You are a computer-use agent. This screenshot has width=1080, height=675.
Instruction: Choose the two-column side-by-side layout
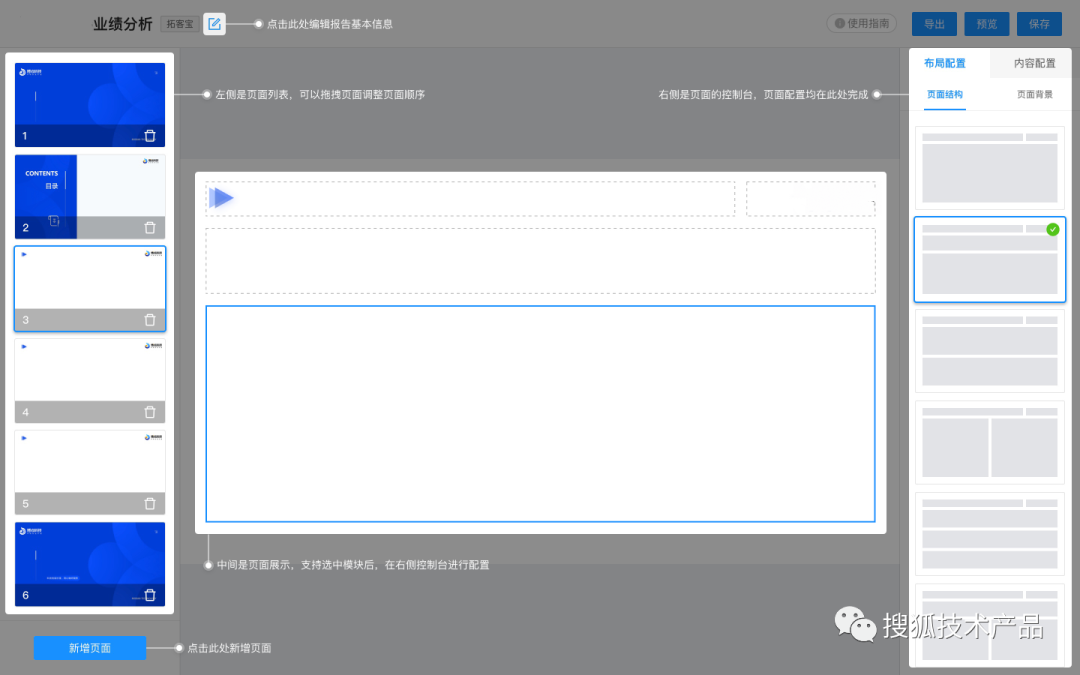click(990, 443)
